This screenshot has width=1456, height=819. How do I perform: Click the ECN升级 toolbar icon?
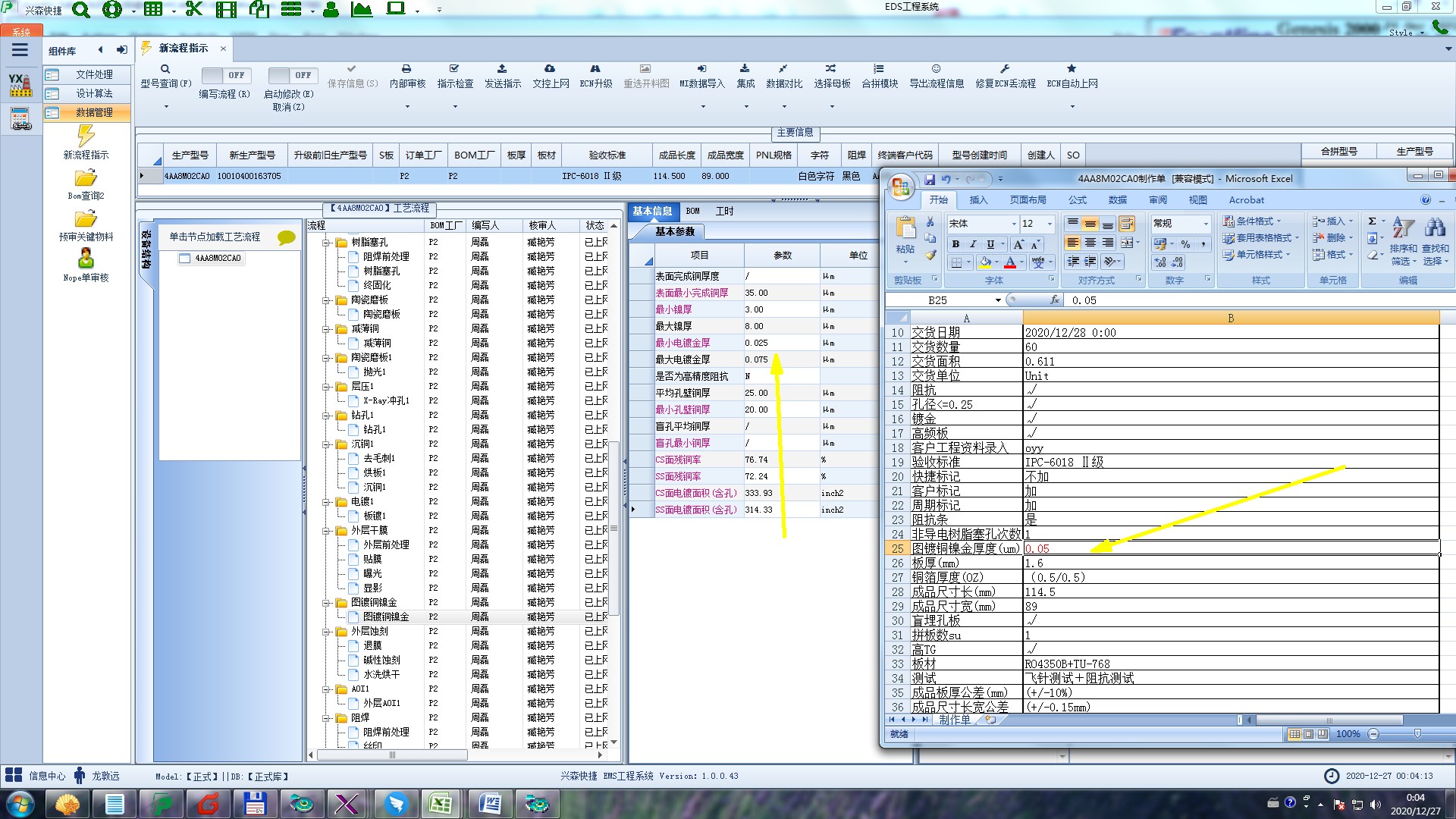coord(595,69)
